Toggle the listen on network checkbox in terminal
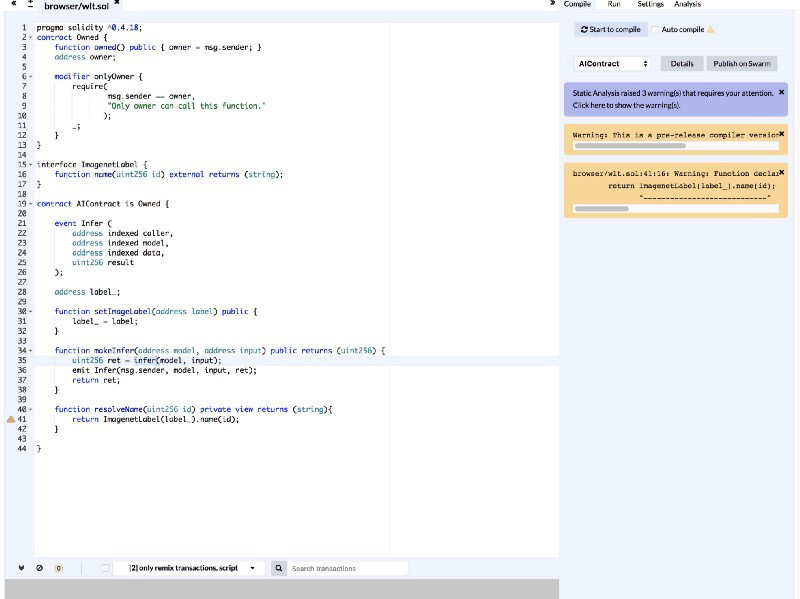This screenshot has height=599, width=800. tap(105, 568)
